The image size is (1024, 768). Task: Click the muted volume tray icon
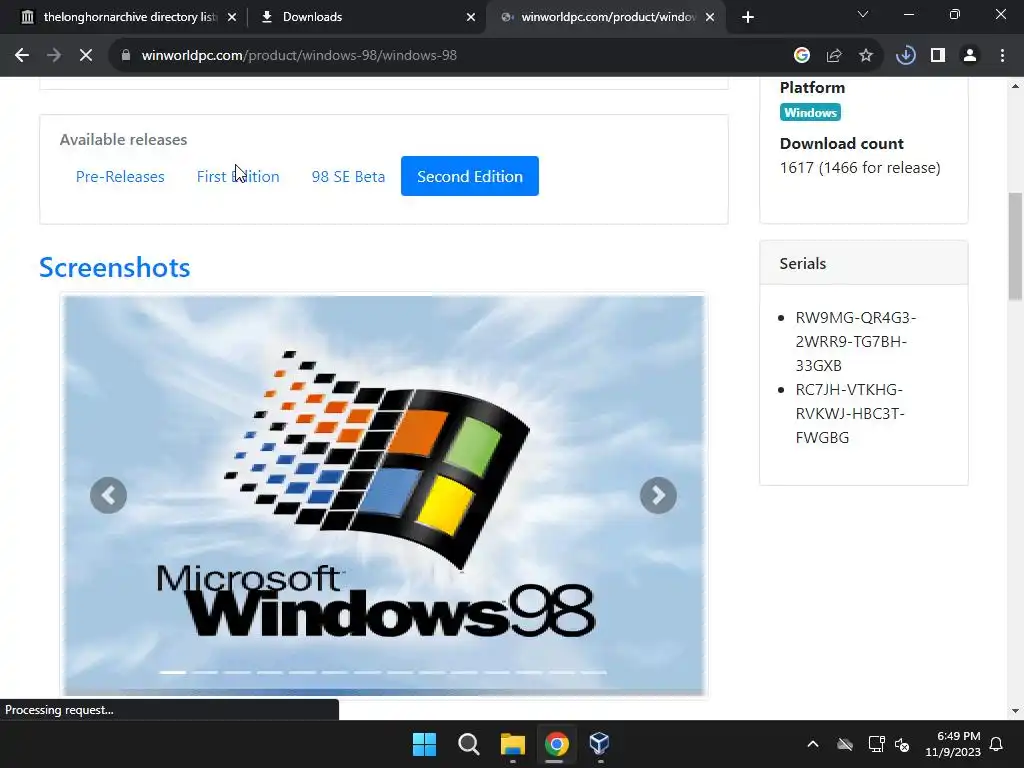(x=903, y=744)
